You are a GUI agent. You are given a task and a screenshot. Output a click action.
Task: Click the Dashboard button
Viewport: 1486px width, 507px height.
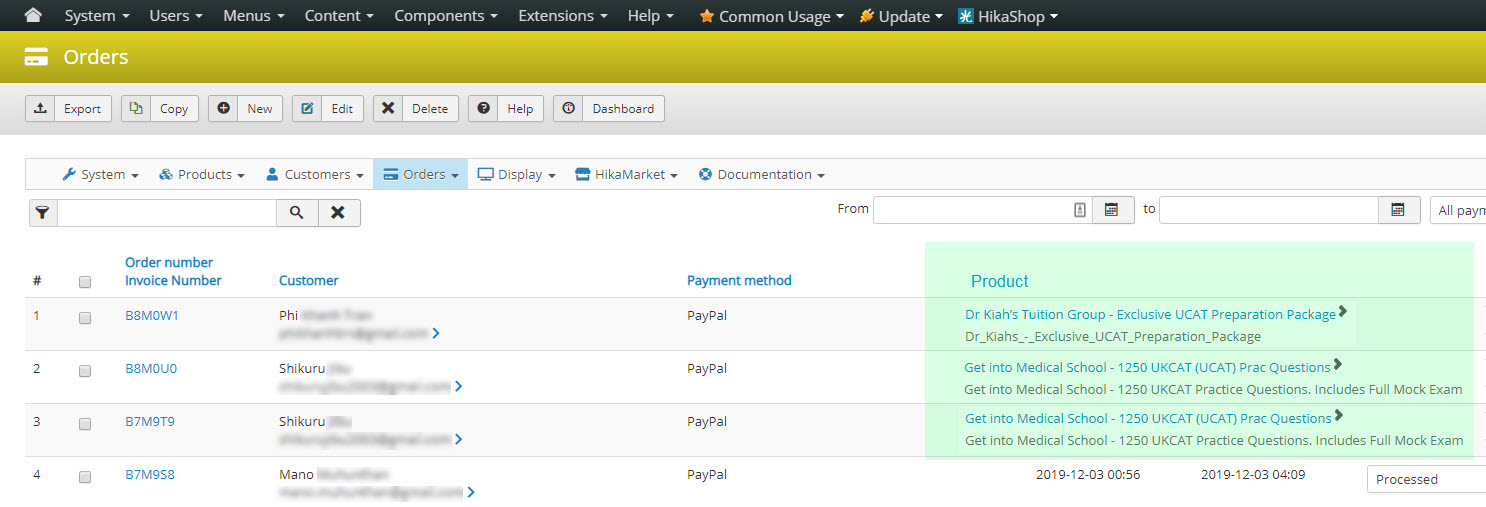point(609,109)
